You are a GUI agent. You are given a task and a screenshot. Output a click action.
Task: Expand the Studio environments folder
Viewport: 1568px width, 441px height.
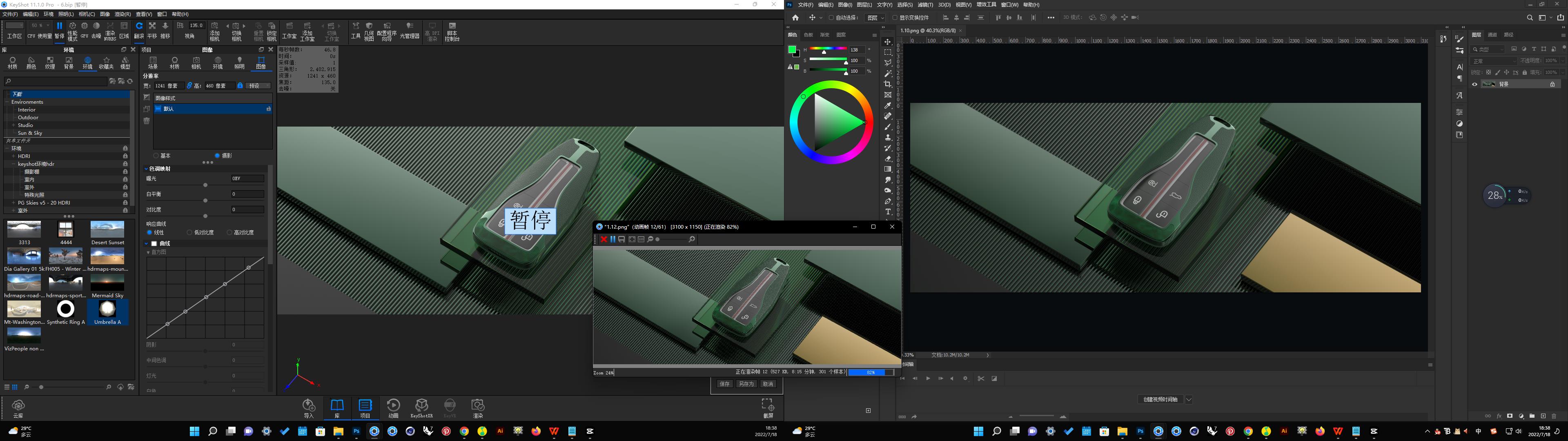tap(13, 125)
